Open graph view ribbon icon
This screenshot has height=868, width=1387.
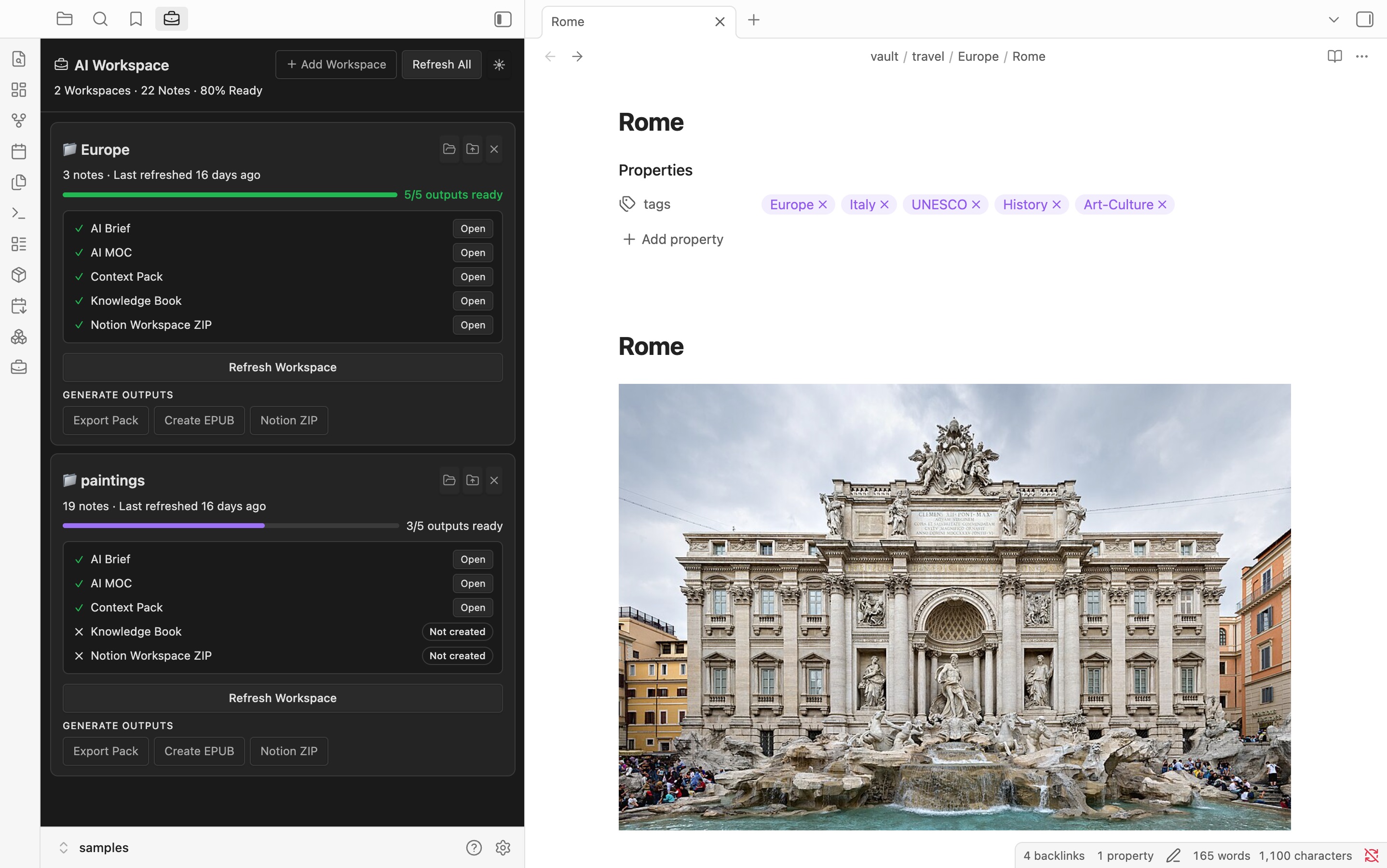tap(19, 120)
